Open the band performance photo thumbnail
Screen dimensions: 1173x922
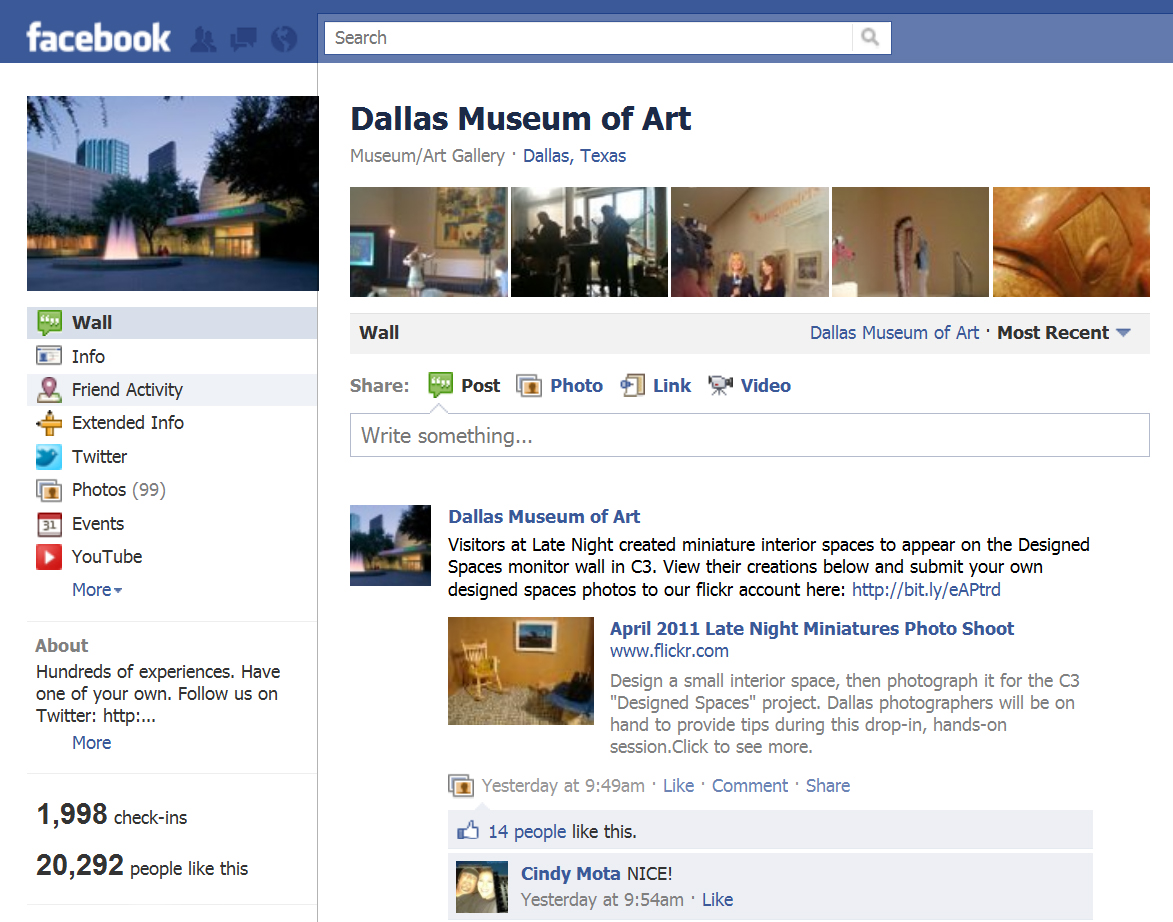[x=589, y=242]
